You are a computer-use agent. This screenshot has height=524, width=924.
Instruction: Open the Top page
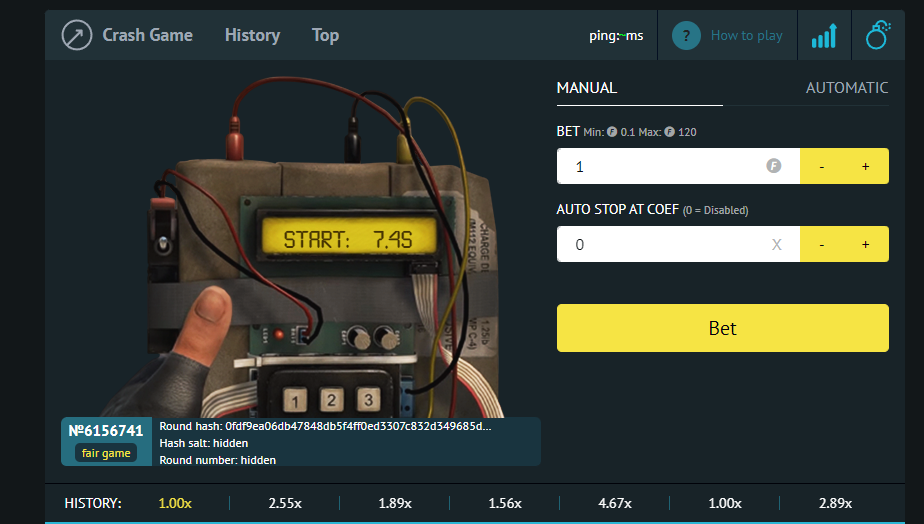coord(325,35)
